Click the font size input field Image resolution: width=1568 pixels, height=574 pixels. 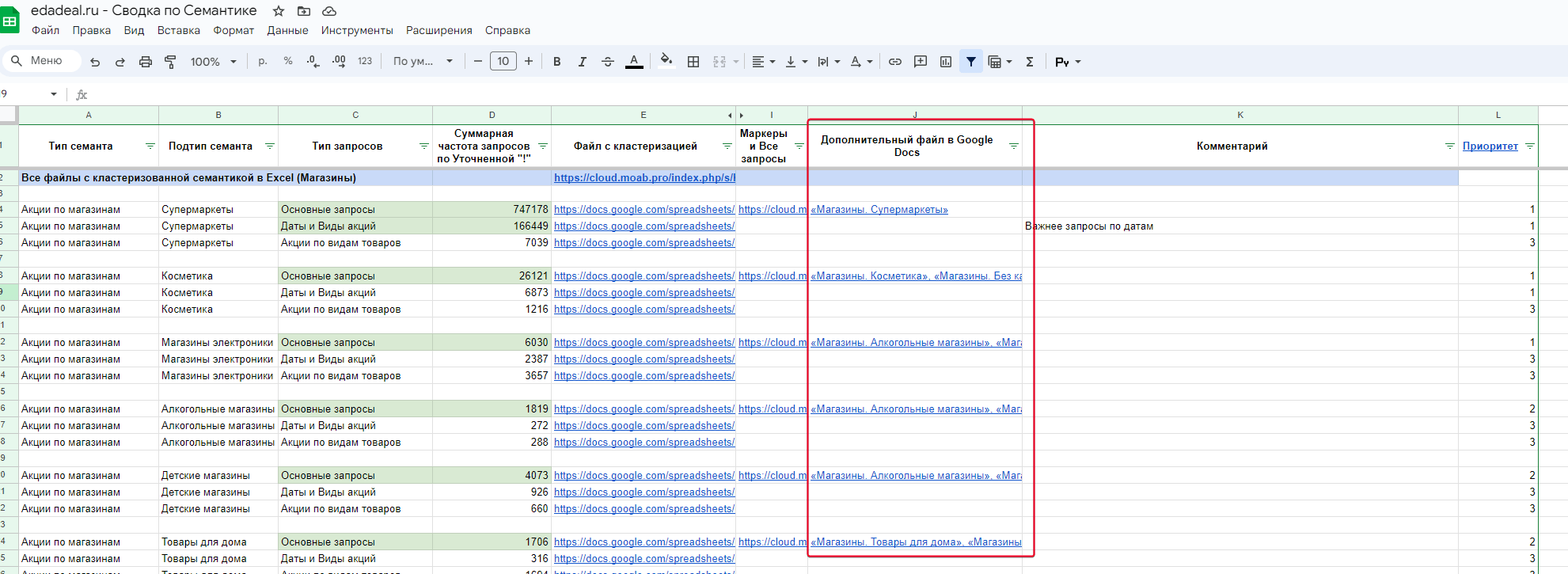click(503, 62)
